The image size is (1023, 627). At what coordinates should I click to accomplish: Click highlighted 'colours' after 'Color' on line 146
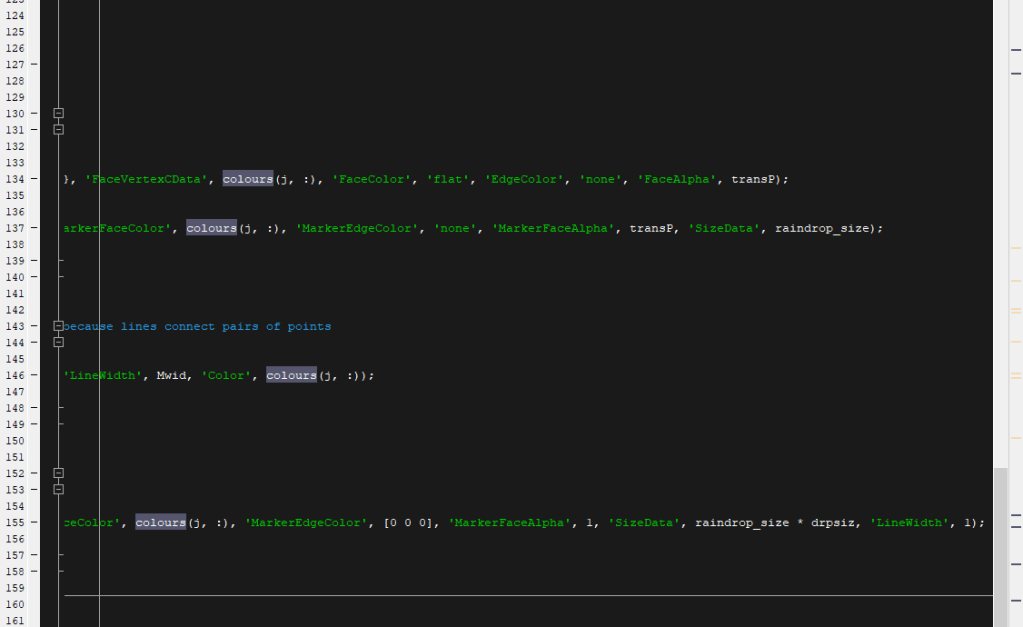[291, 376]
